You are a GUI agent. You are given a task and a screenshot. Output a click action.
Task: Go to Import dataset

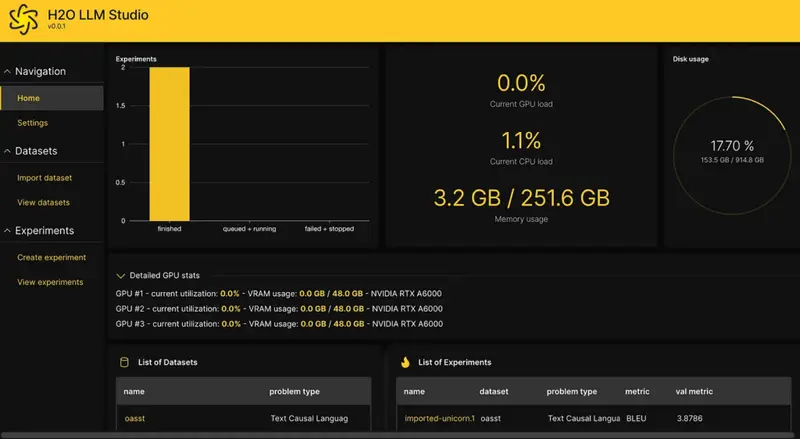point(44,178)
